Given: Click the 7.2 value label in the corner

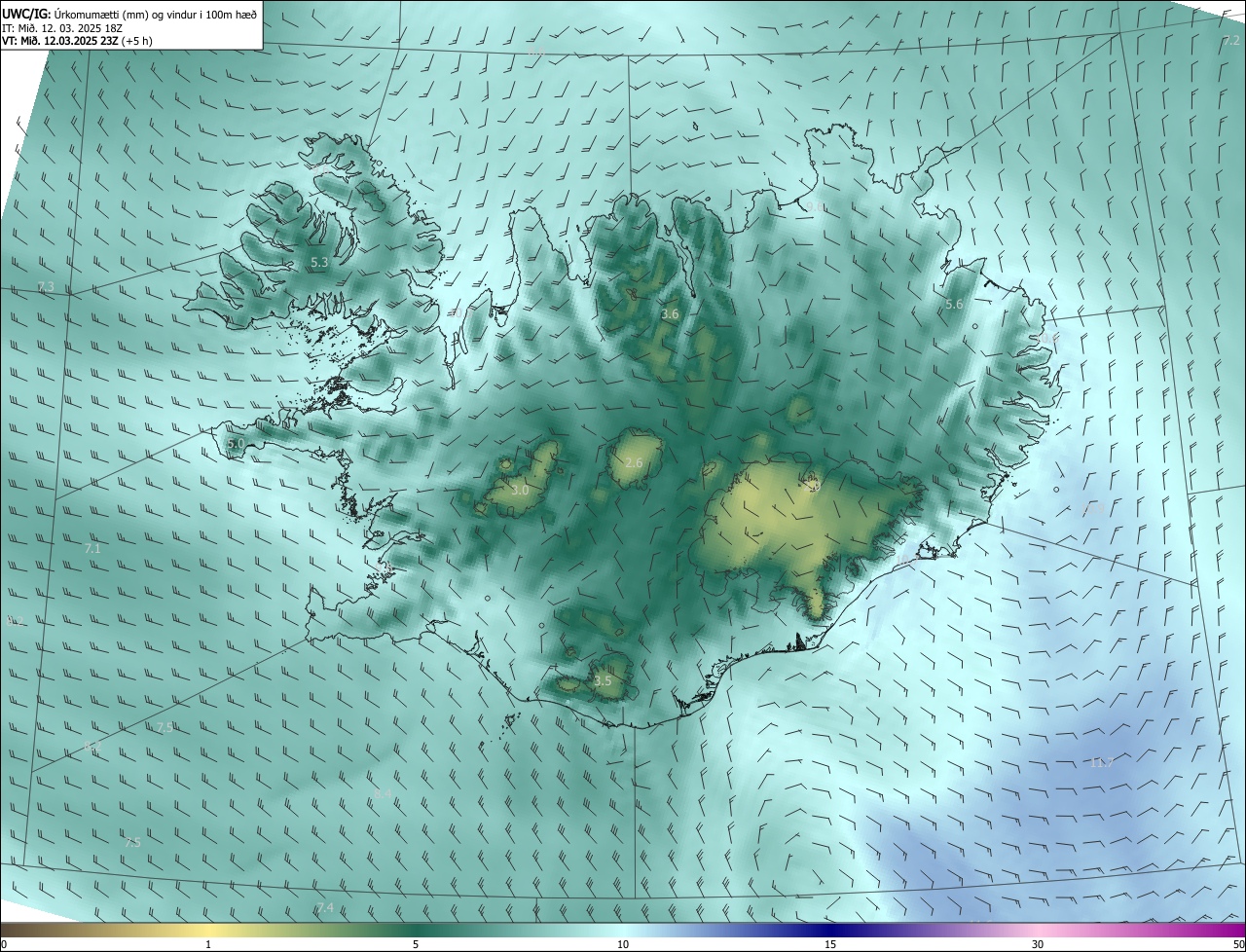Looking at the screenshot, I should tap(1231, 41).
